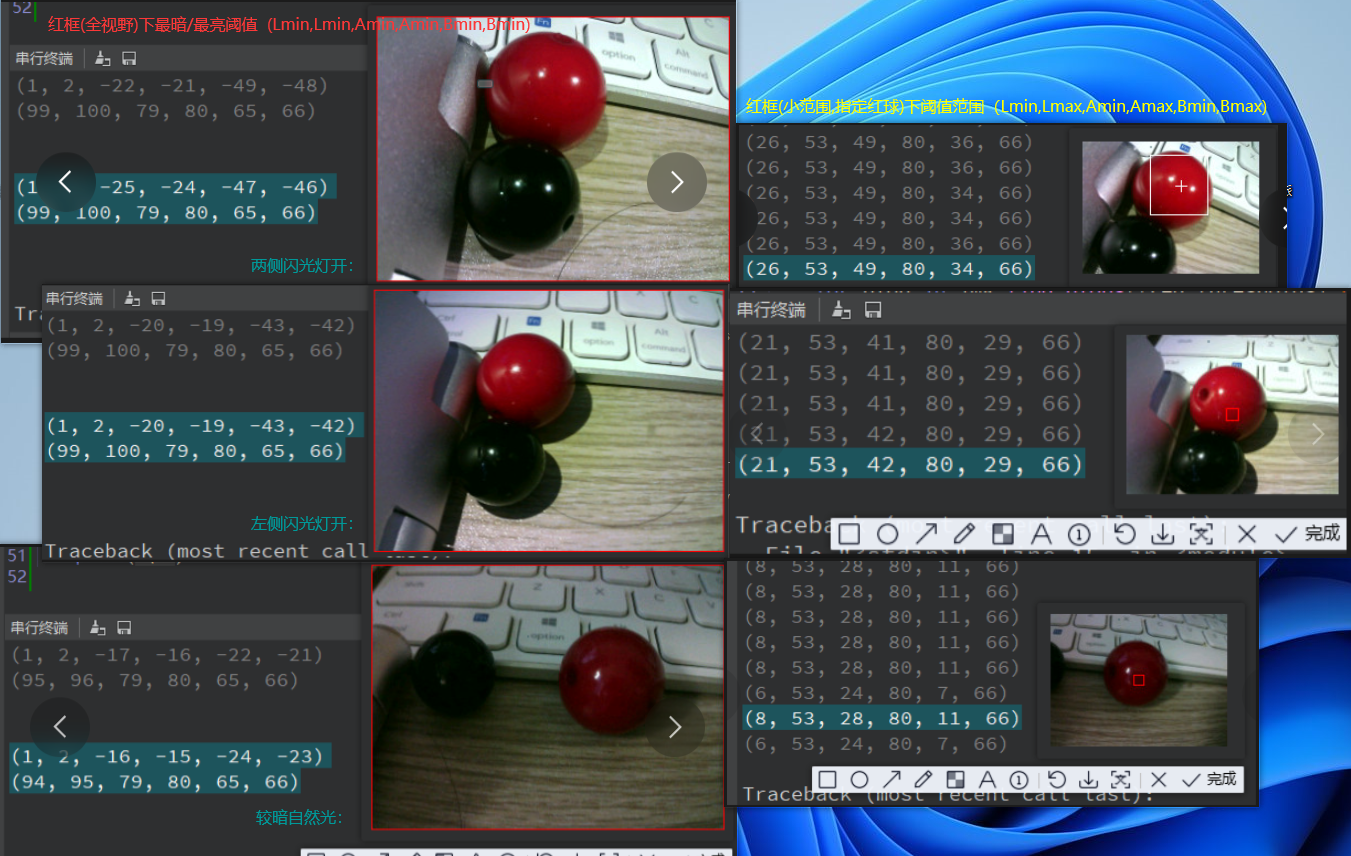
Task: Go to previous image in 两侧闪光灯开 panel
Action: 66,182
